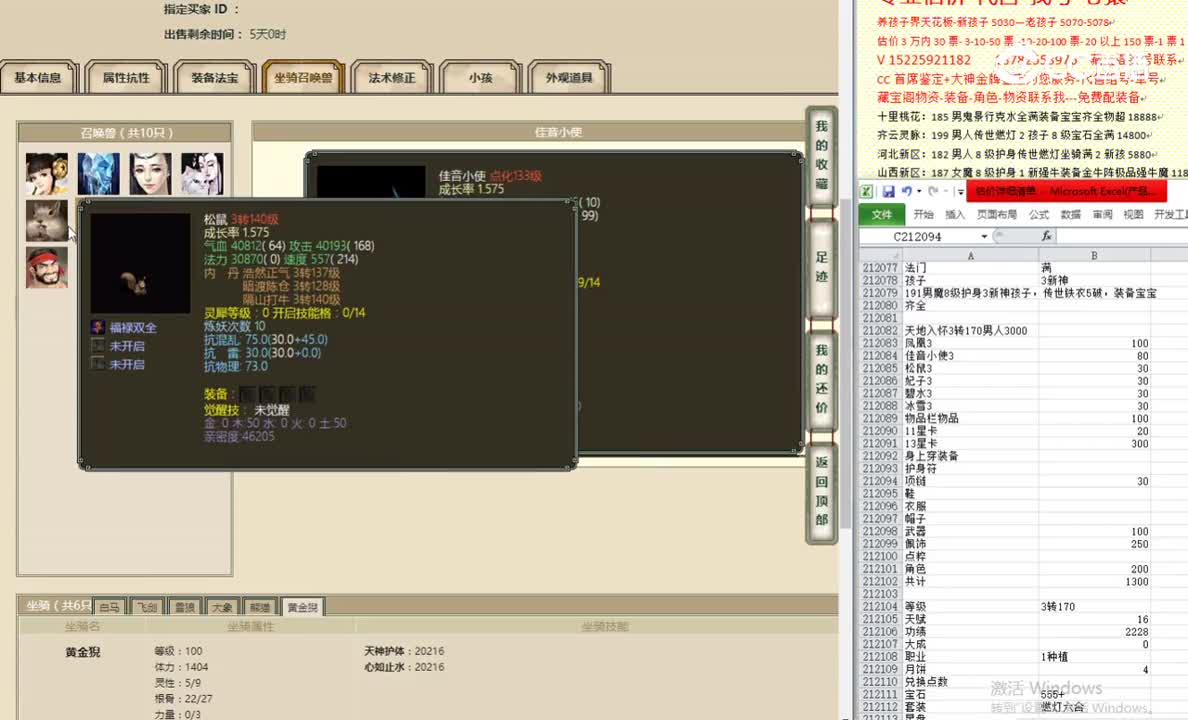Switch to the 小孩 tab

tap(480, 77)
